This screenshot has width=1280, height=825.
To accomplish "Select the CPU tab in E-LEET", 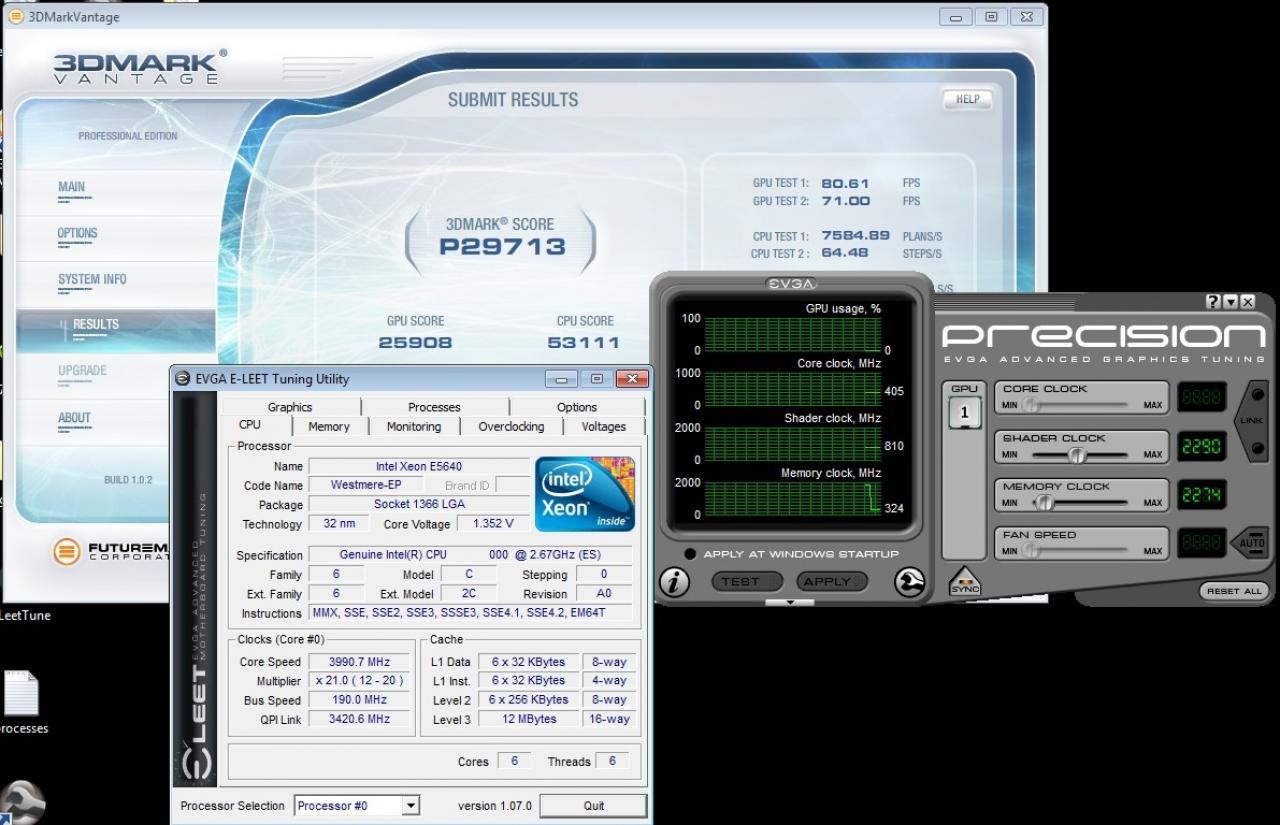I will point(250,426).
